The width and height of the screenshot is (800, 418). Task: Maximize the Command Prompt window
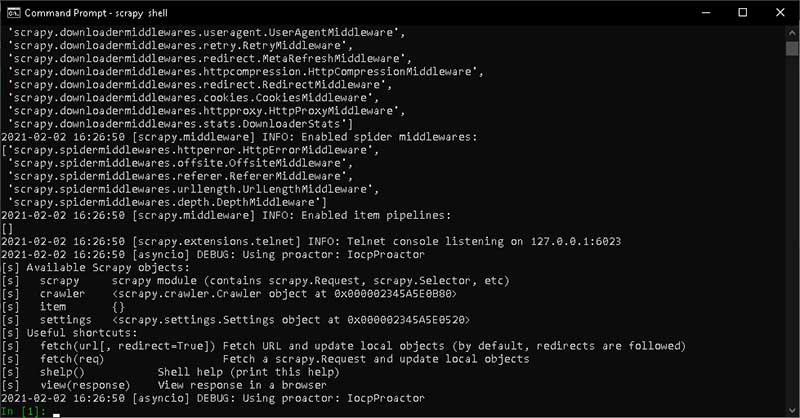743,13
